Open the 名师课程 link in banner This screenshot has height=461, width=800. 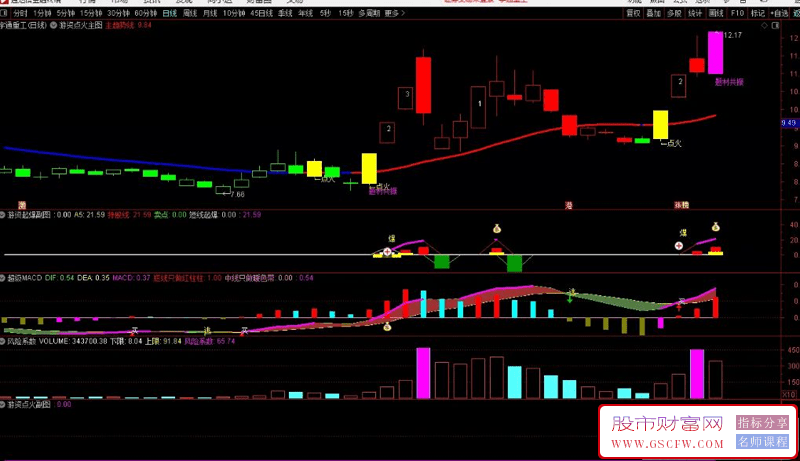762,442
